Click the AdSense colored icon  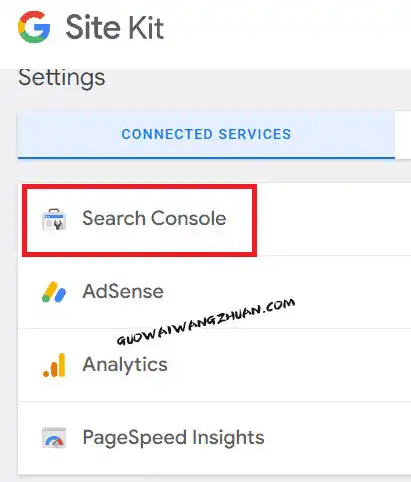click(54, 292)
